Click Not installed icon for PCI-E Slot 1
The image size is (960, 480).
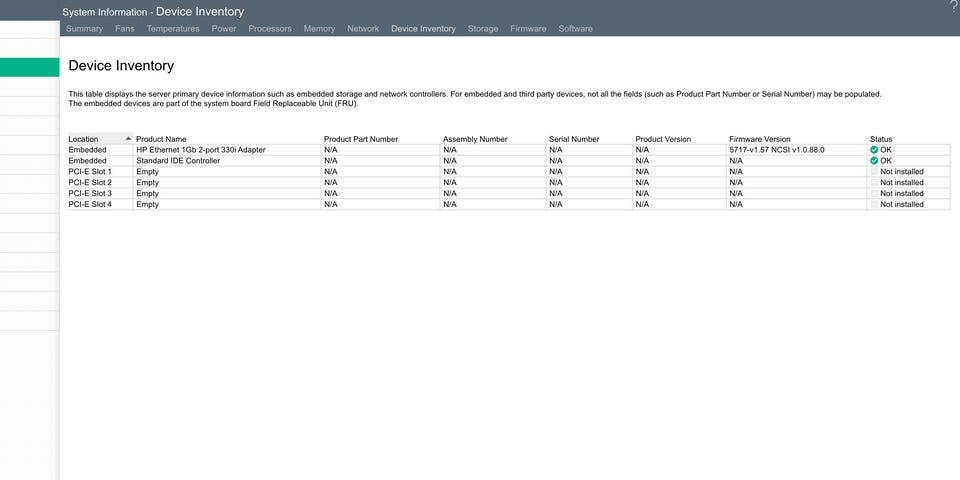(874, 172)
